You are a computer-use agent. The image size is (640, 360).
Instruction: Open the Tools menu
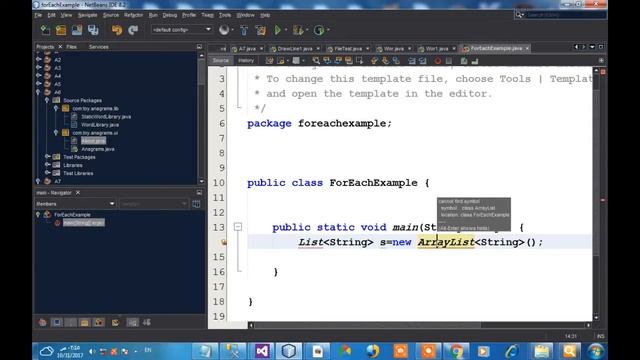coord(225,15)
